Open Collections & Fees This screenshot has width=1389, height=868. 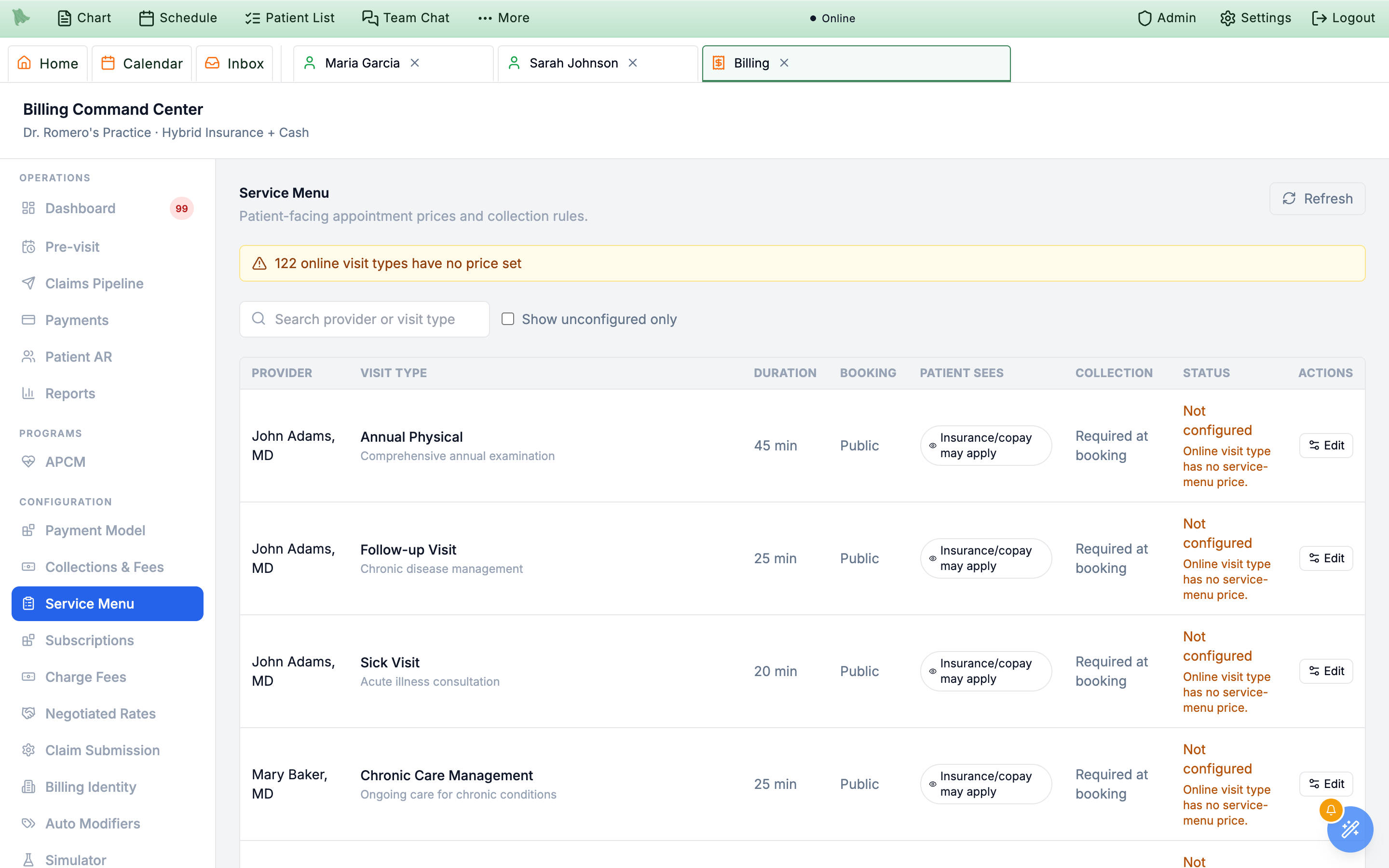[x=108, y=567]
